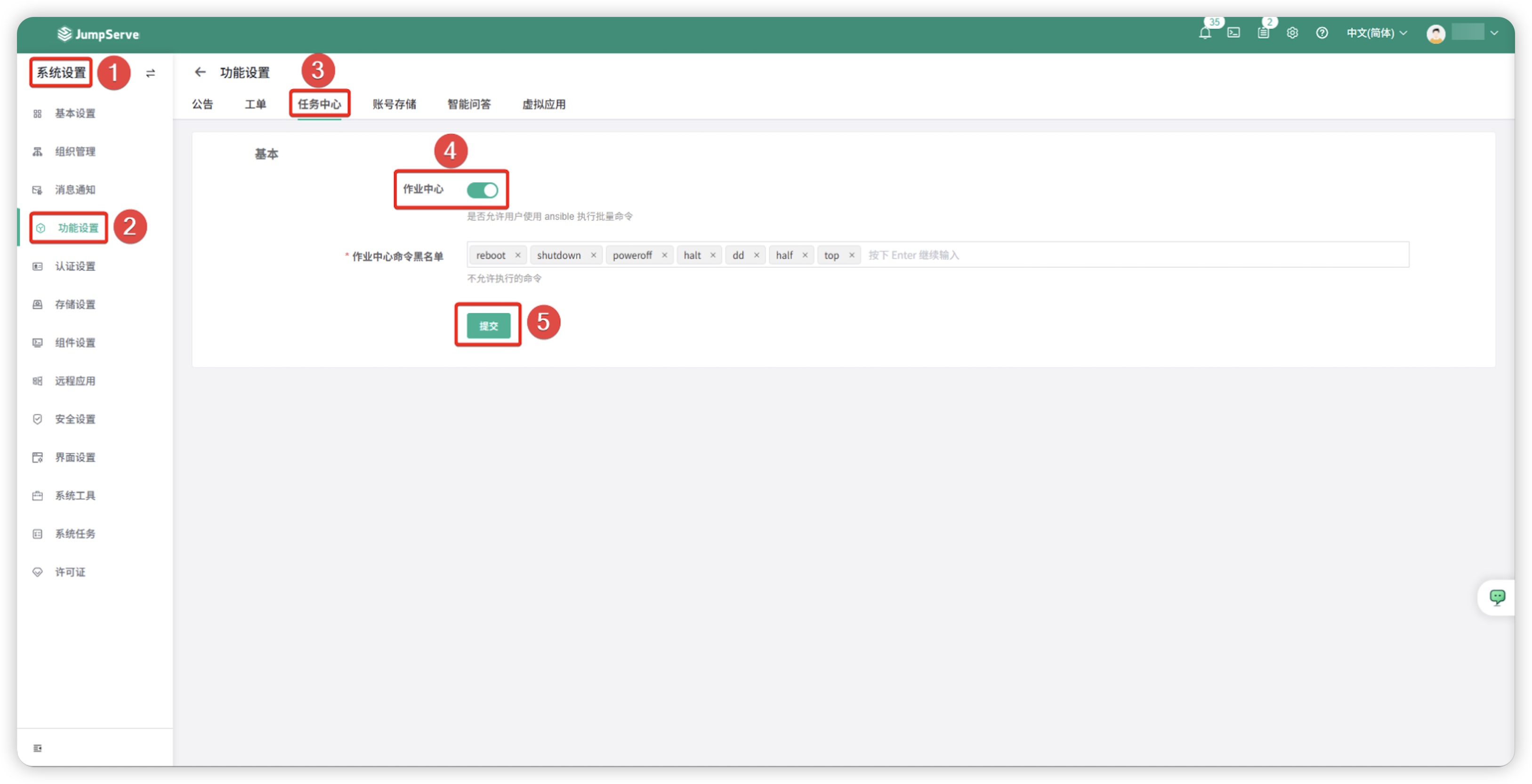
Task: Click the back arrow next to 功能设置
Action: pos(200,72)
